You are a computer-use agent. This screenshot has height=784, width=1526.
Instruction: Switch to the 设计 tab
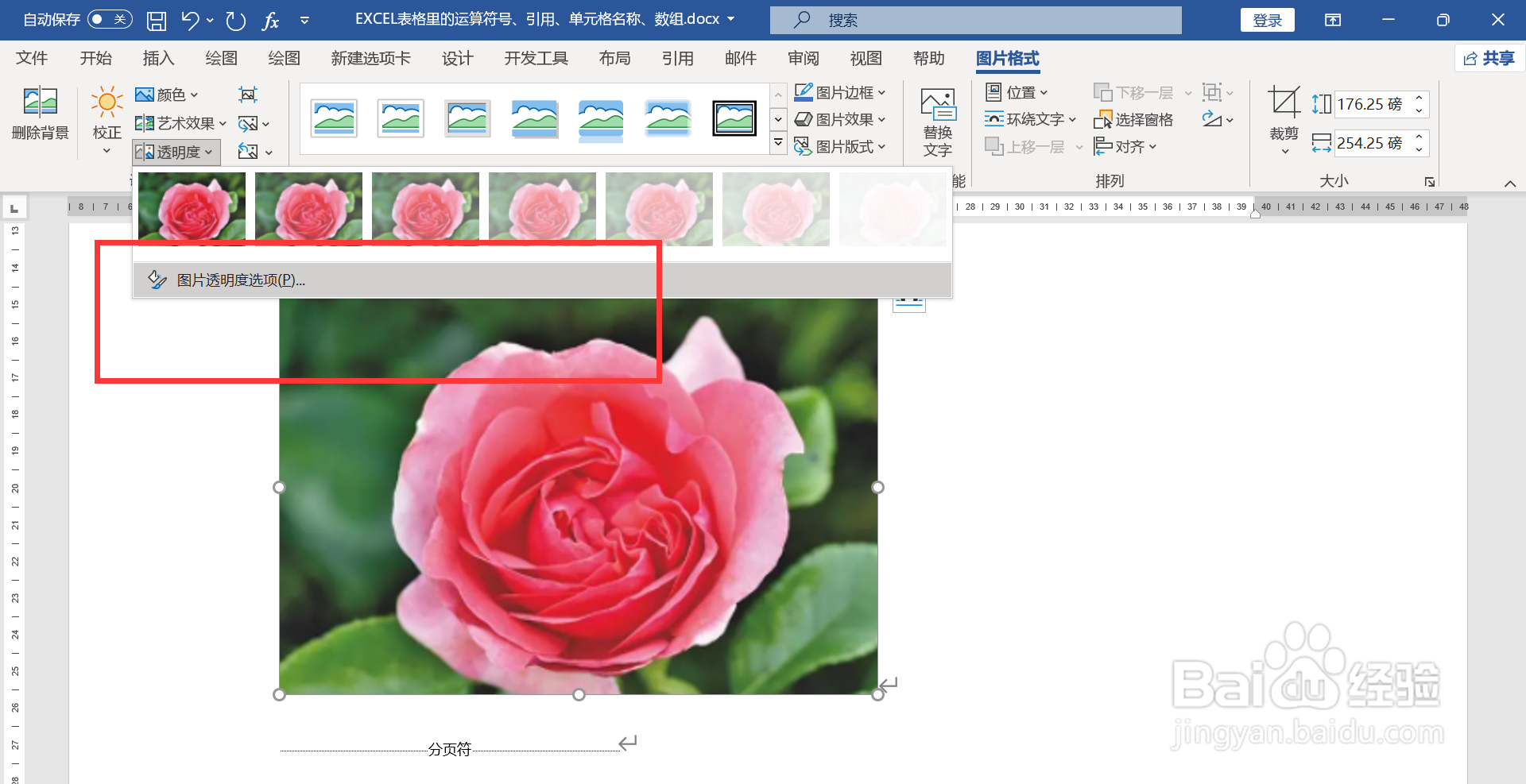point(457,58)
